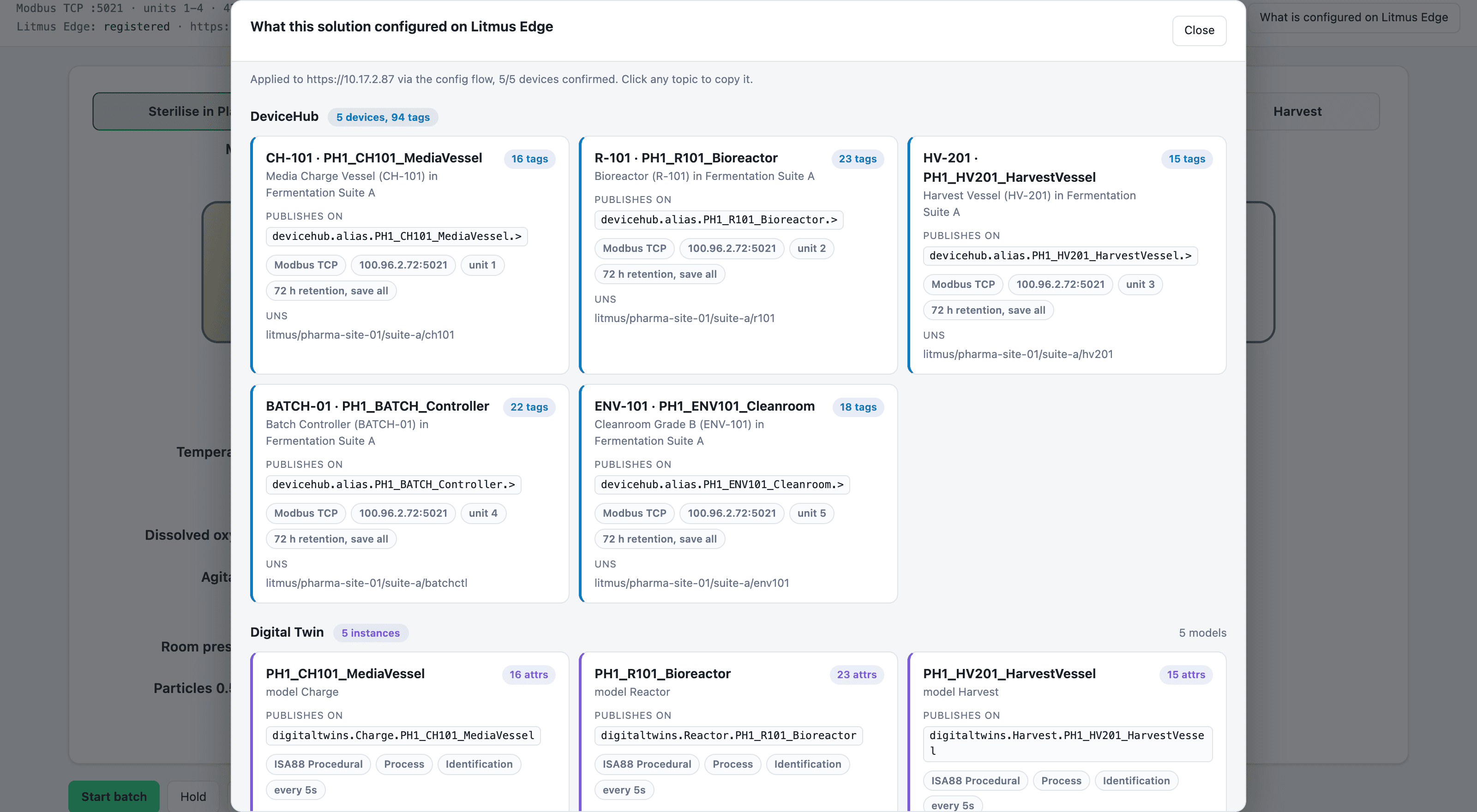Click UNS path litmus/pharma-site-01/suite-a/env101

[691, 583]
